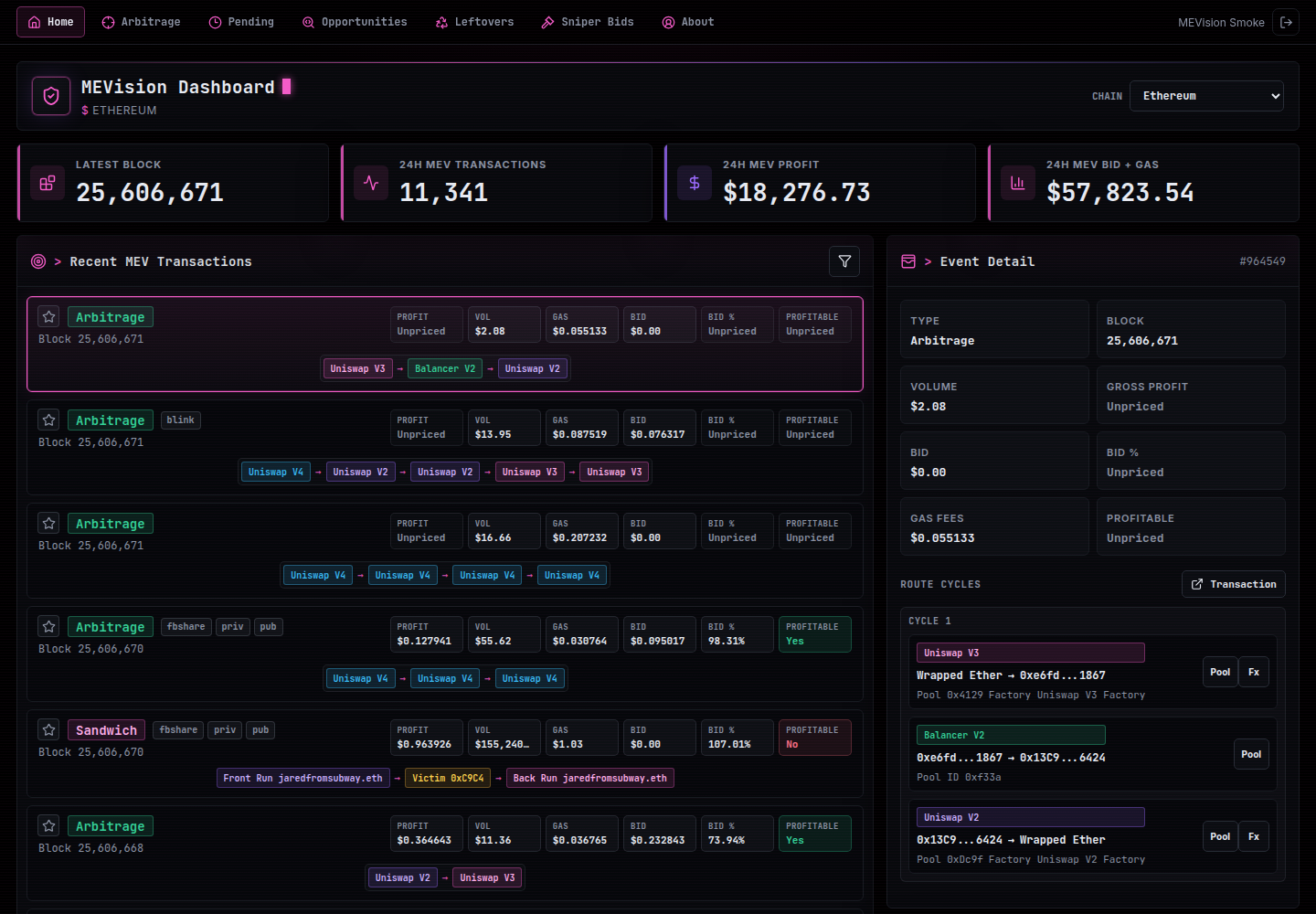Click Pool button for Uniswap V2 cycle step

tap(1220, 836)
